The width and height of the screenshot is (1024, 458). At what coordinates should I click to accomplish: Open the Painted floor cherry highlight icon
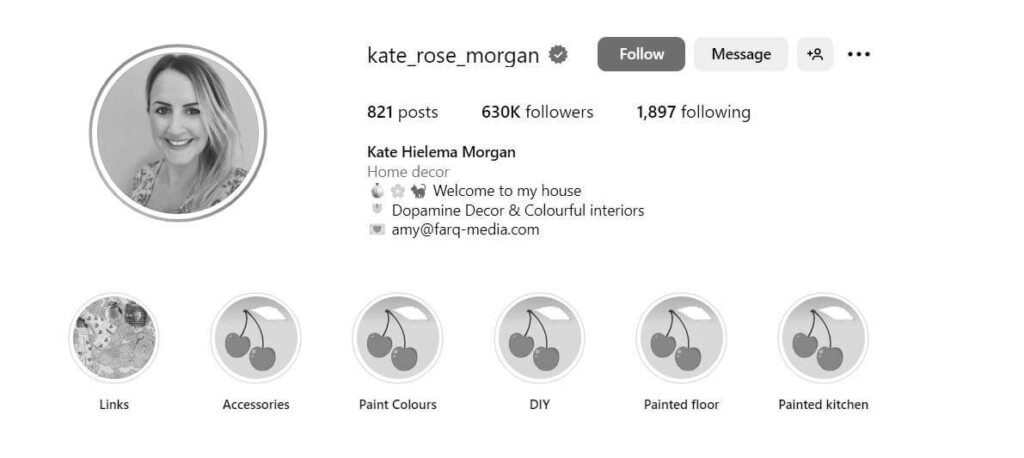[x=681, y=338]
